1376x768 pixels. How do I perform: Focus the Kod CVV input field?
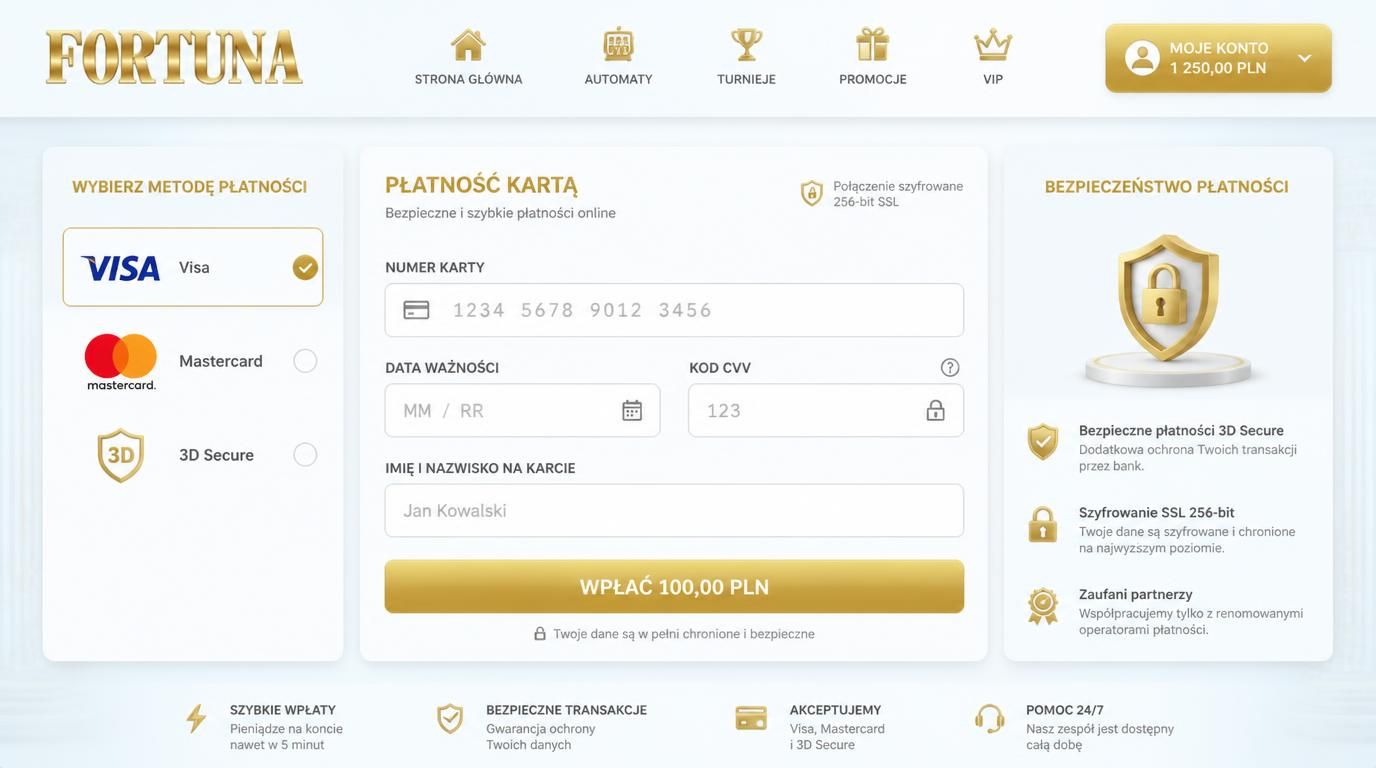coord(826,410)
